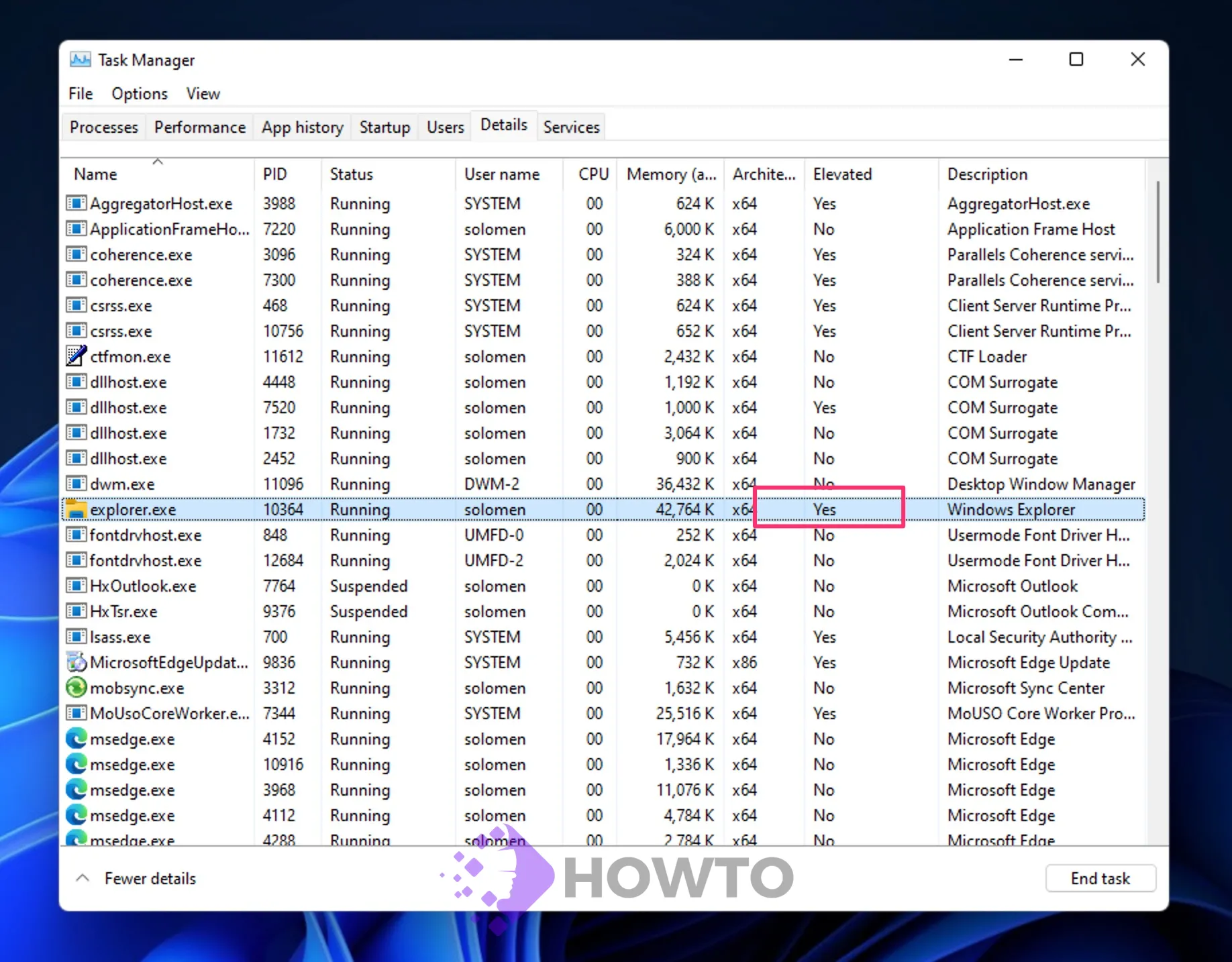Sort by the PID column header
The width and height of the screenshot is (1232, 962).
coord(289,174)
